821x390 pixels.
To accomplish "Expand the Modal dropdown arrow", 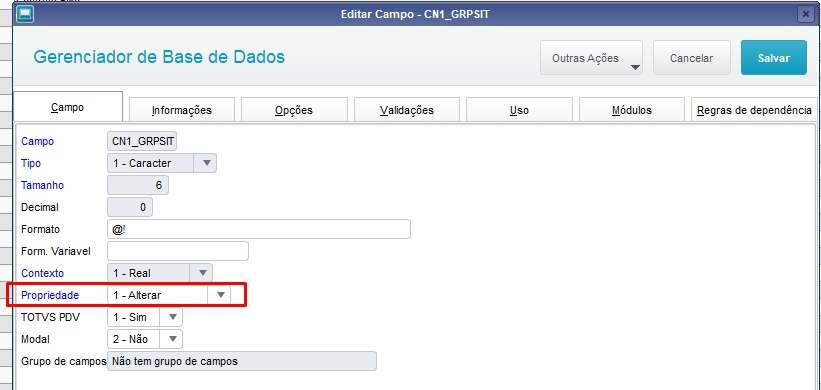I will 172,339.
